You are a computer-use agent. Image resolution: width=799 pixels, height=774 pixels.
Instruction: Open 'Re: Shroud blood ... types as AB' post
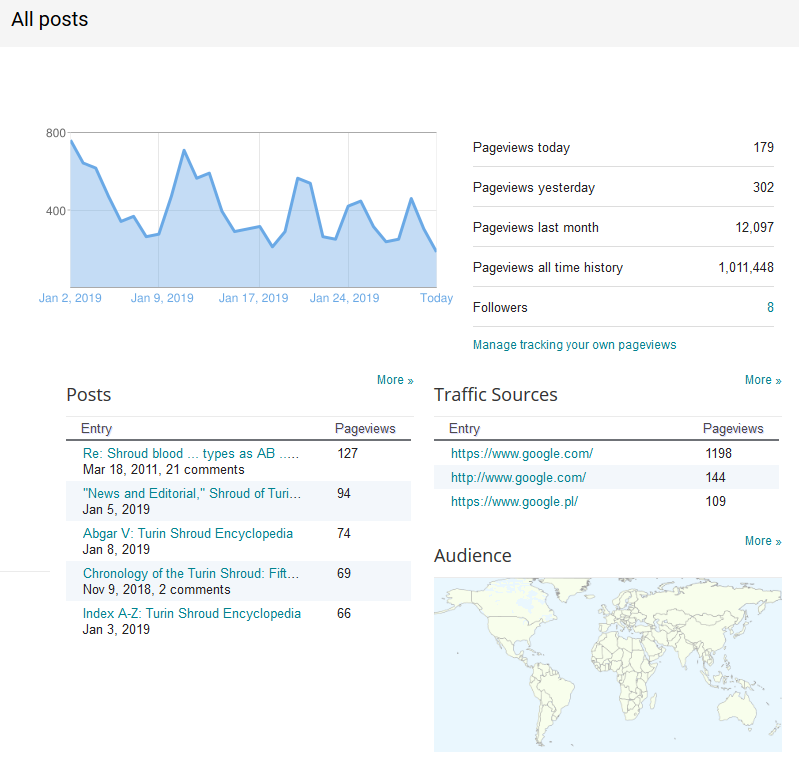[190, 453]
